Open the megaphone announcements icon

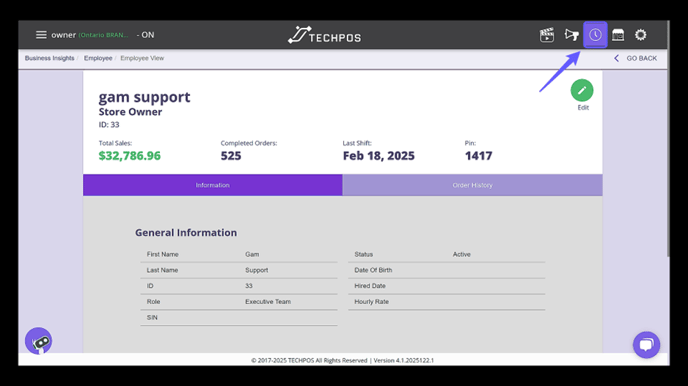pyautogui.click(x=571, y=35)
